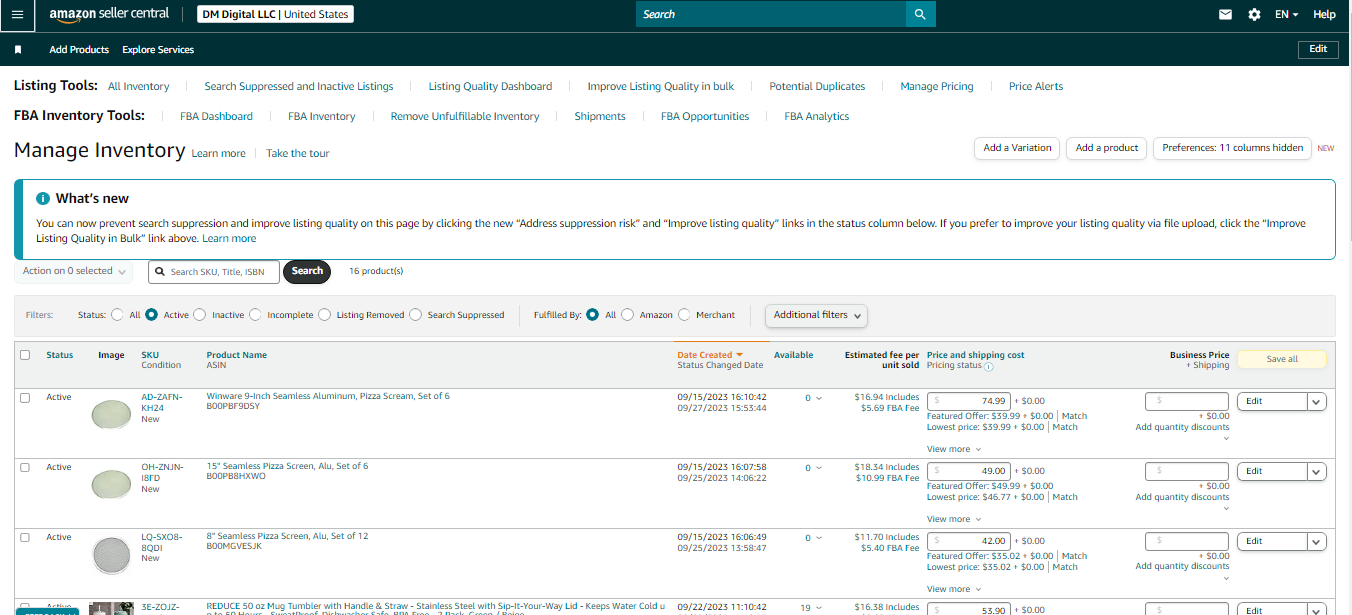
Task: Select Fulfilled By Amazon radio button
Action: coord(628,315)
